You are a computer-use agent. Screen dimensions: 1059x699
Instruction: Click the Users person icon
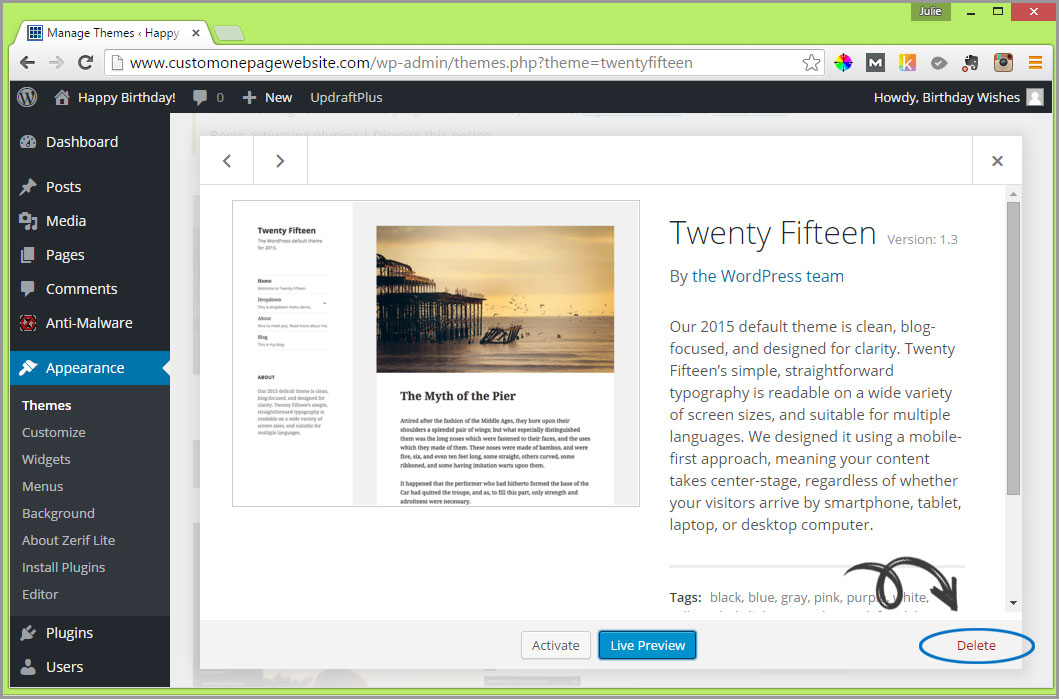click(x=28, y=667)
